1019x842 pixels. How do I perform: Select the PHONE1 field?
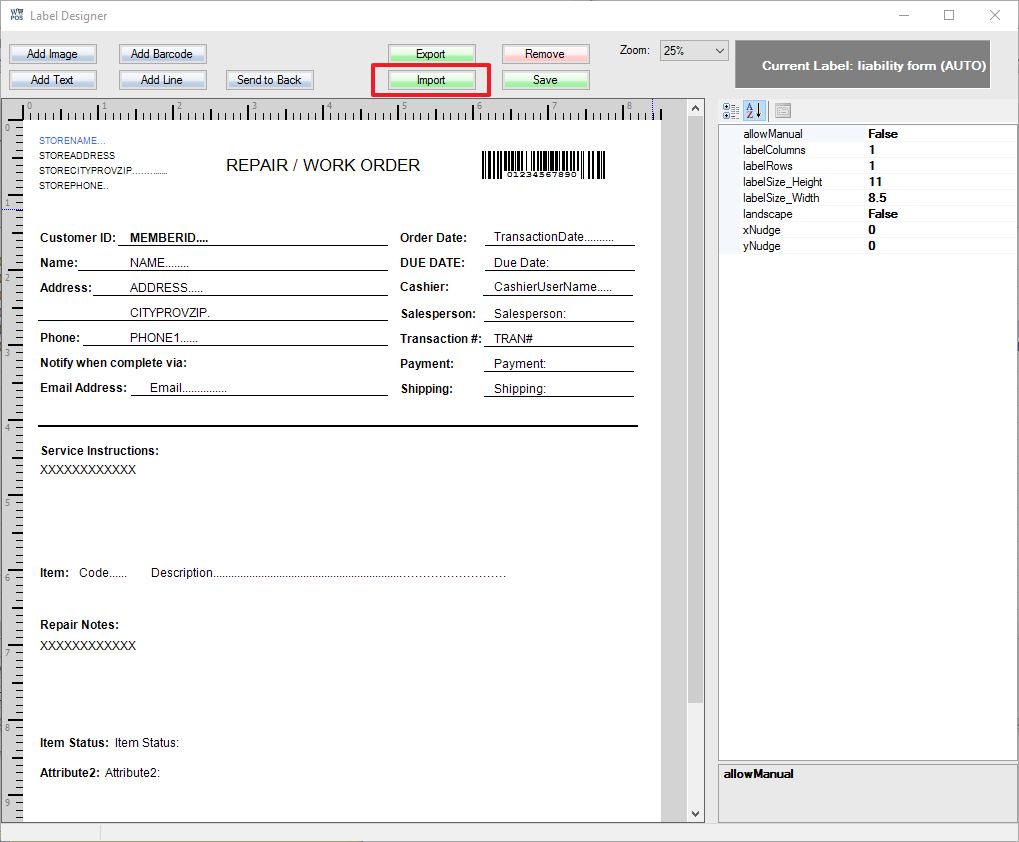[164, 338]
